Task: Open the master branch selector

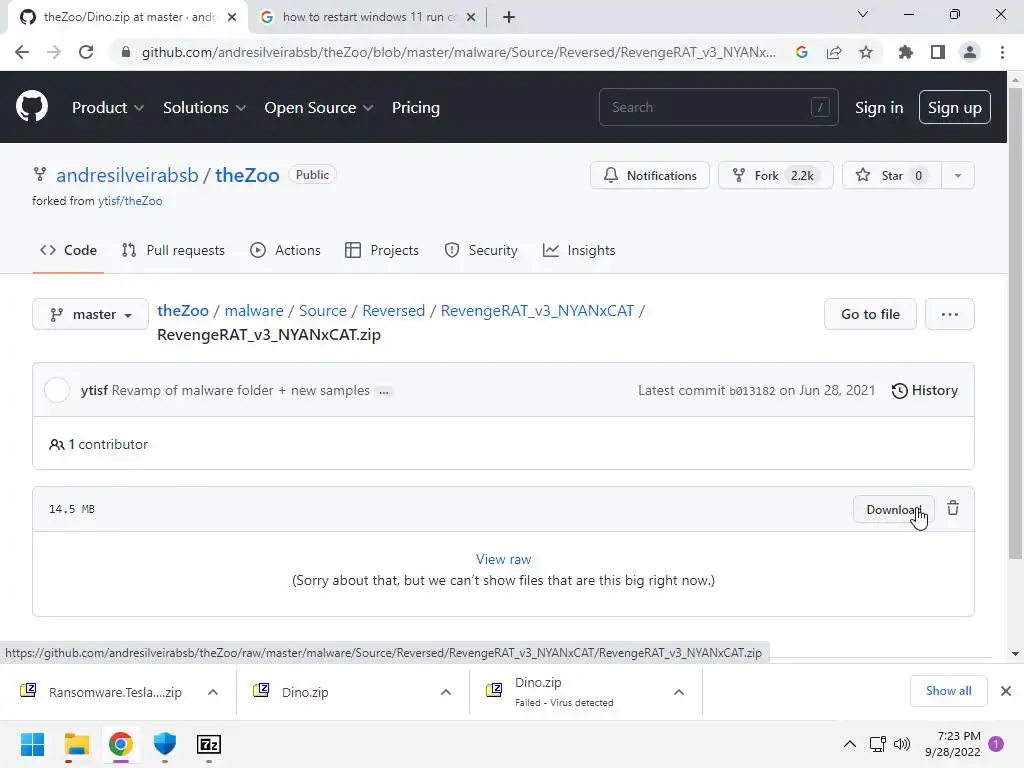Action: pos(90,314)
